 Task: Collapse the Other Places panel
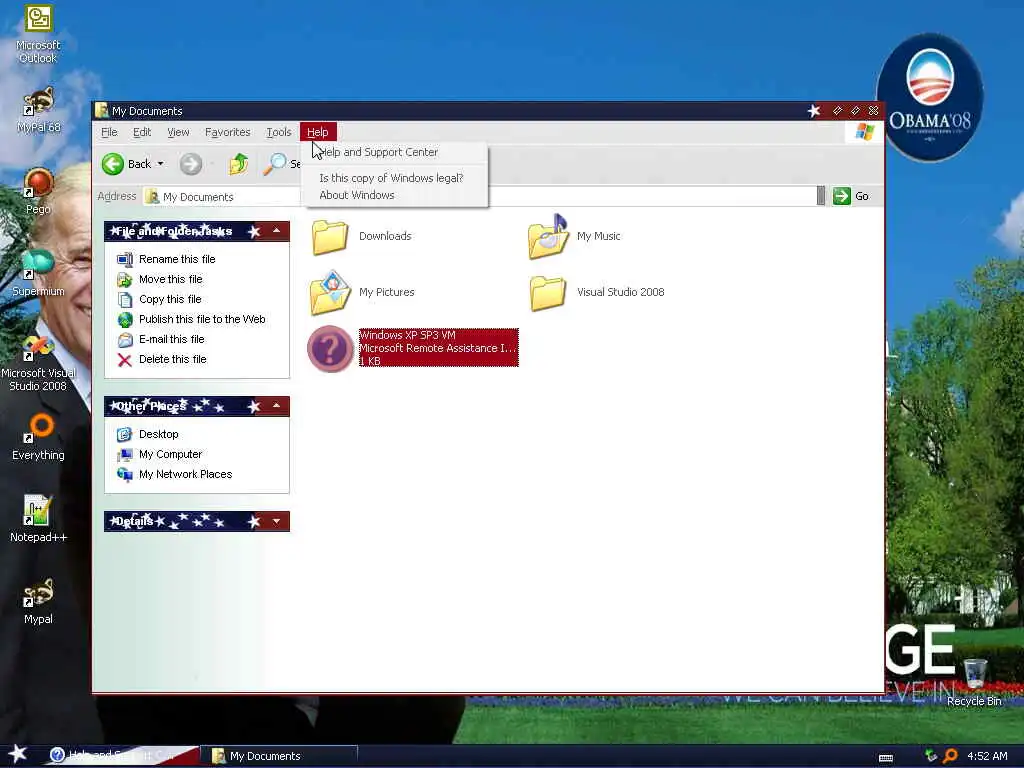[x=276, y=406]
